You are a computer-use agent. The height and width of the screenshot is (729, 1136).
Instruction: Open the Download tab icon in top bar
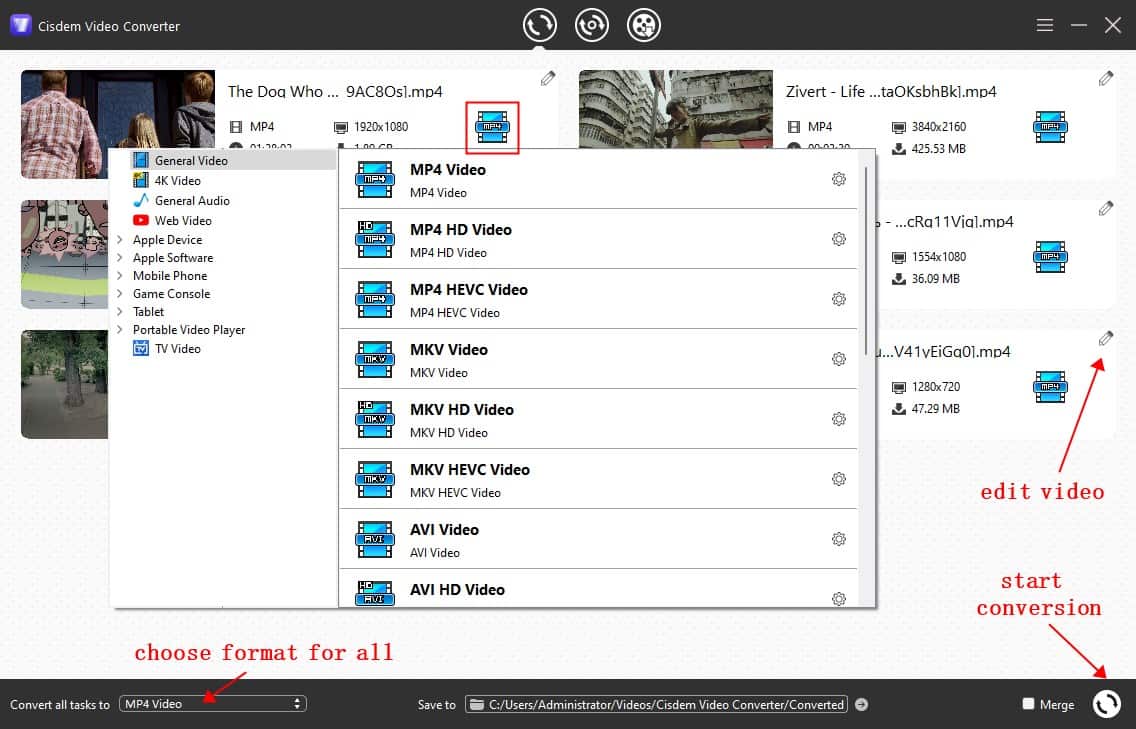coord(592,25)
